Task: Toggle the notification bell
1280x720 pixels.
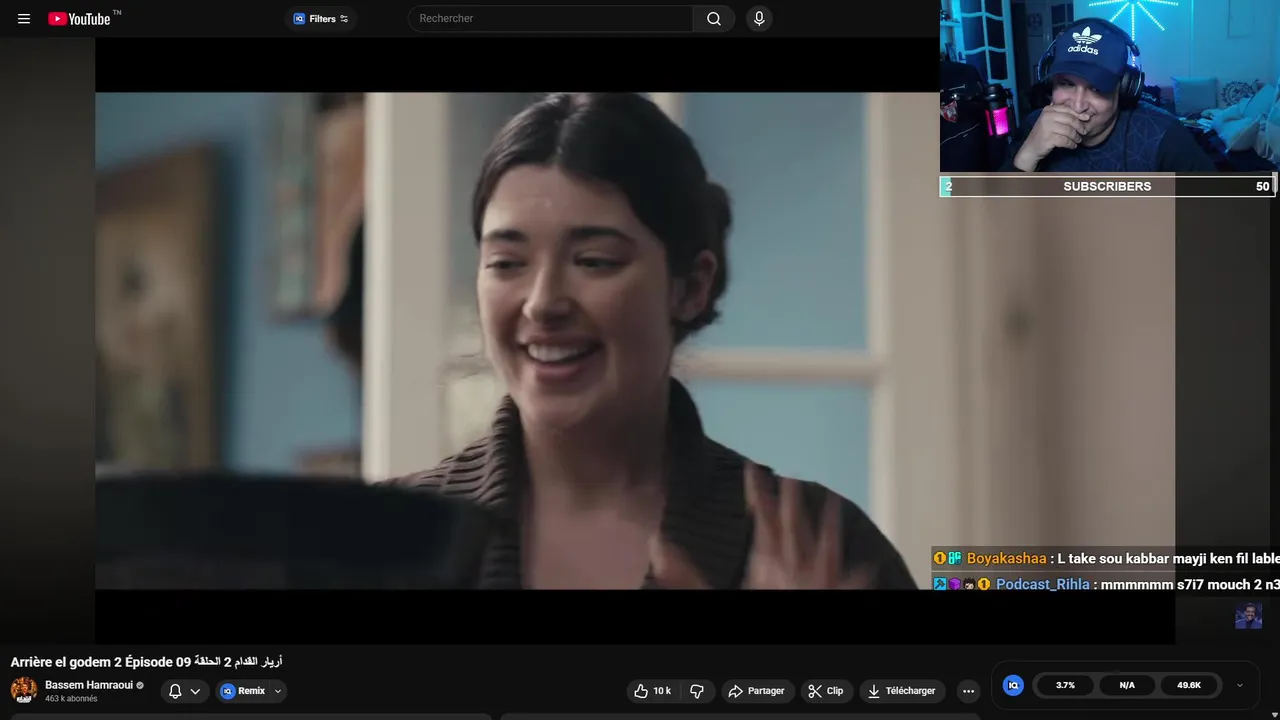Action: tap(175, 691)
